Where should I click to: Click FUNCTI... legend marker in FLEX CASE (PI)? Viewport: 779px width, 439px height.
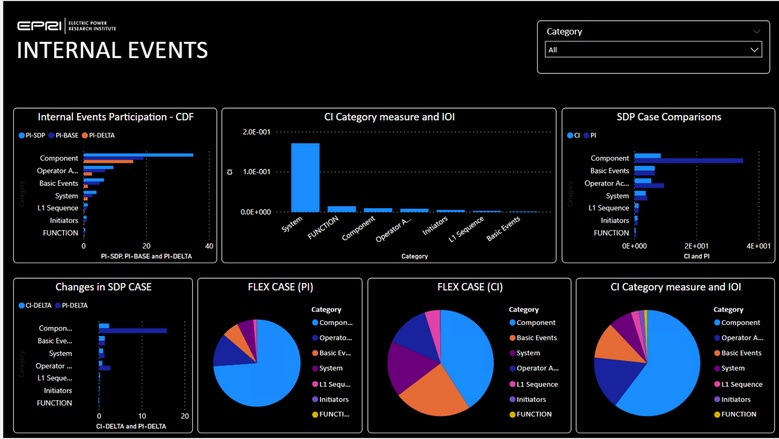[x=315, y=414]
